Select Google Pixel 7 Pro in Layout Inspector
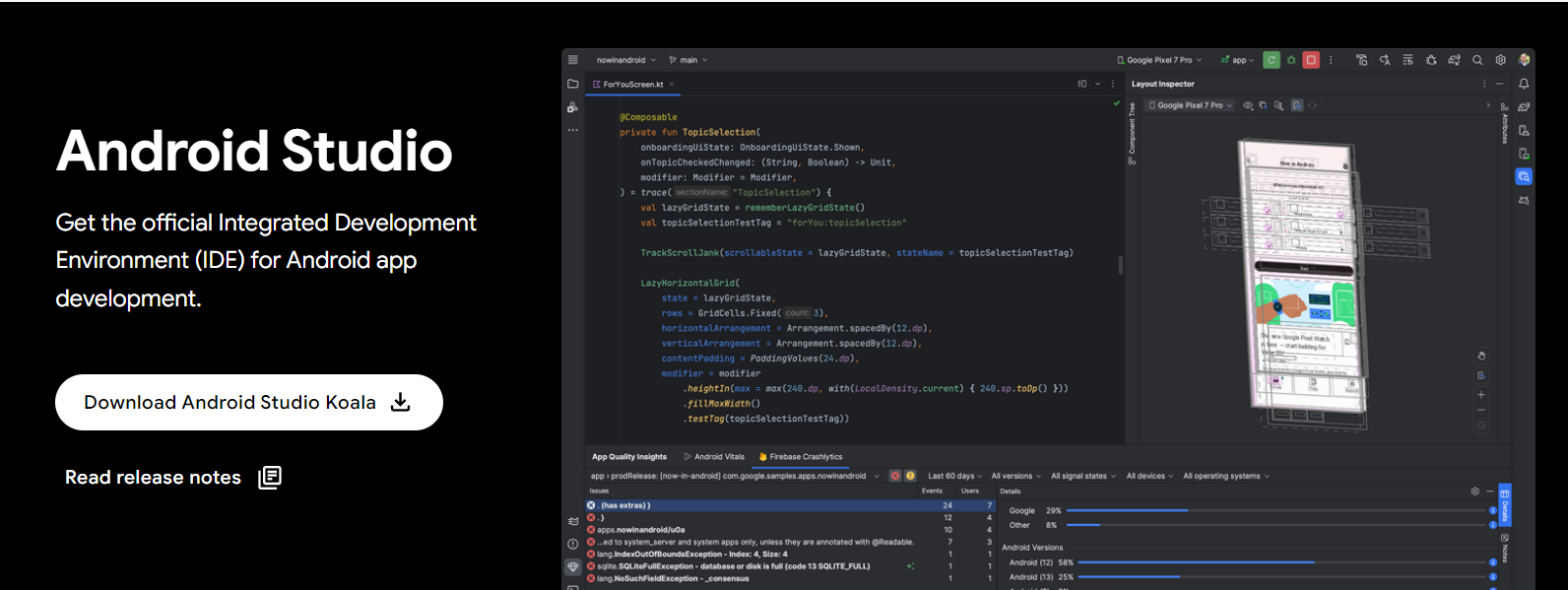 1190,105
